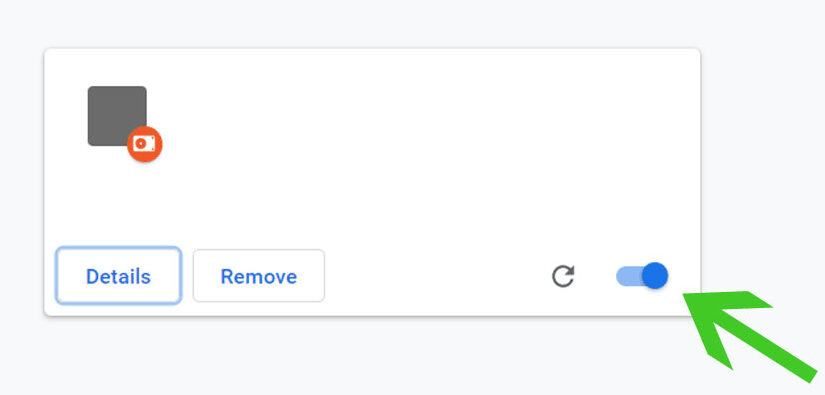This screenshot has height=395, width=825.
Task: Click the reload icon beside the toggle
Action: tap(563, 277)
